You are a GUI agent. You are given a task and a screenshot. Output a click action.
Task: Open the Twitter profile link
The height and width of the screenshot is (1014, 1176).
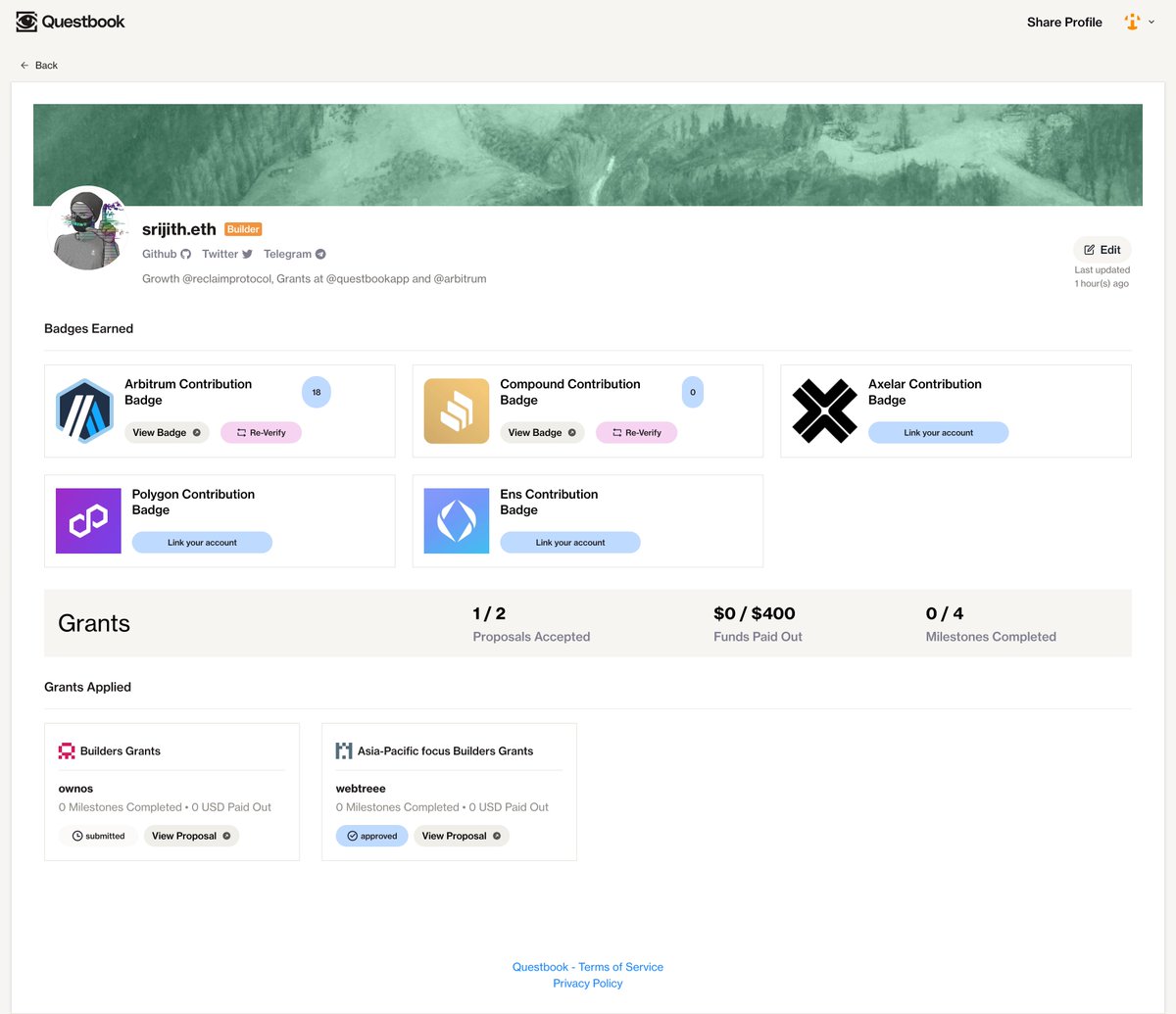[227, 254]
